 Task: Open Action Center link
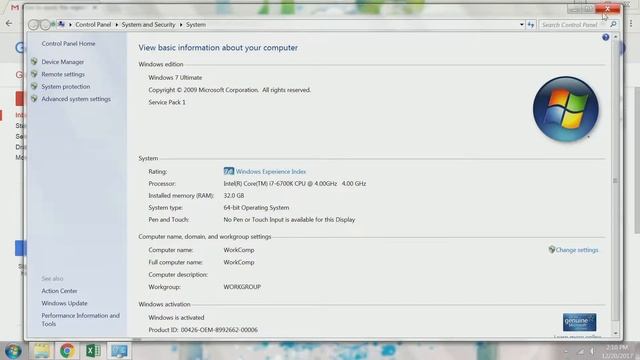[59, 291]
